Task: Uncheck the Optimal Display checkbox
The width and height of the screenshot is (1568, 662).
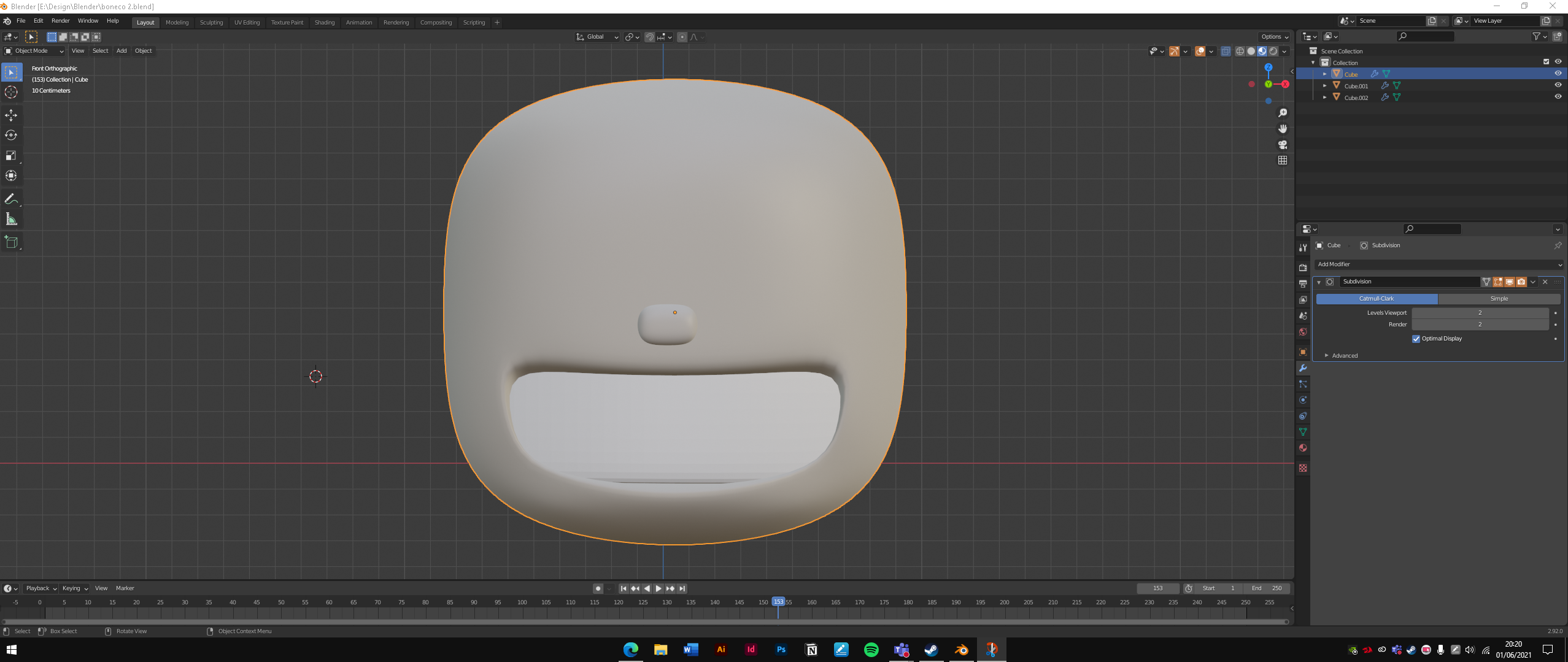Action: pyautogui.click(x=1416, y=339)
